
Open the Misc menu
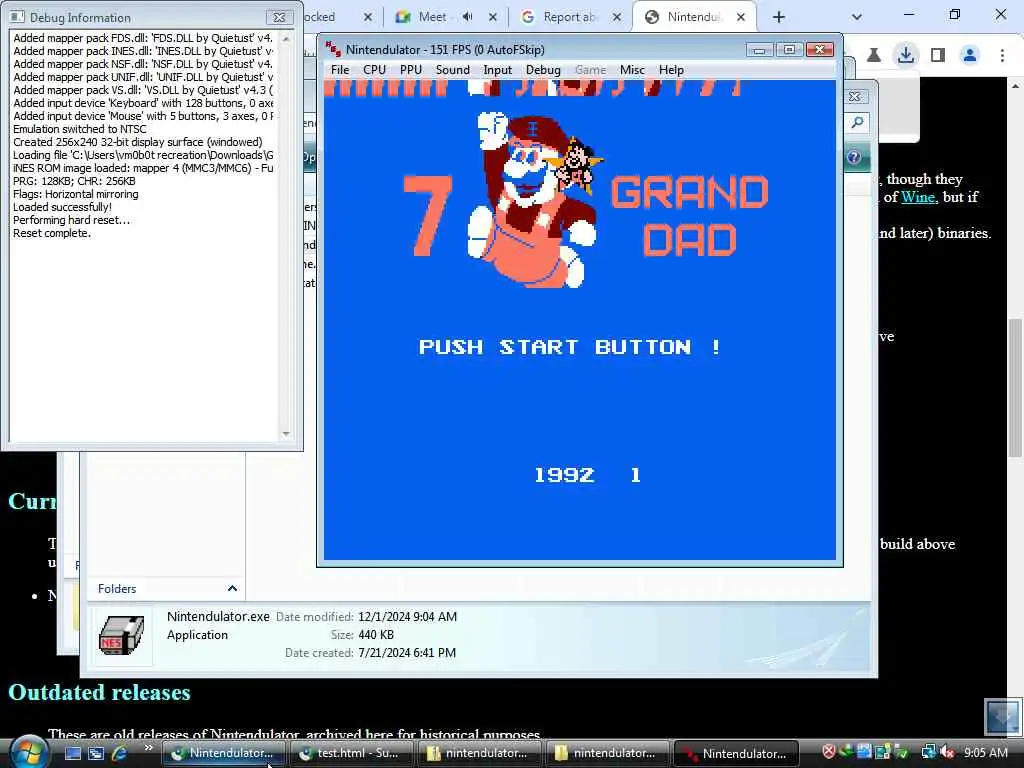pos(632,70)
